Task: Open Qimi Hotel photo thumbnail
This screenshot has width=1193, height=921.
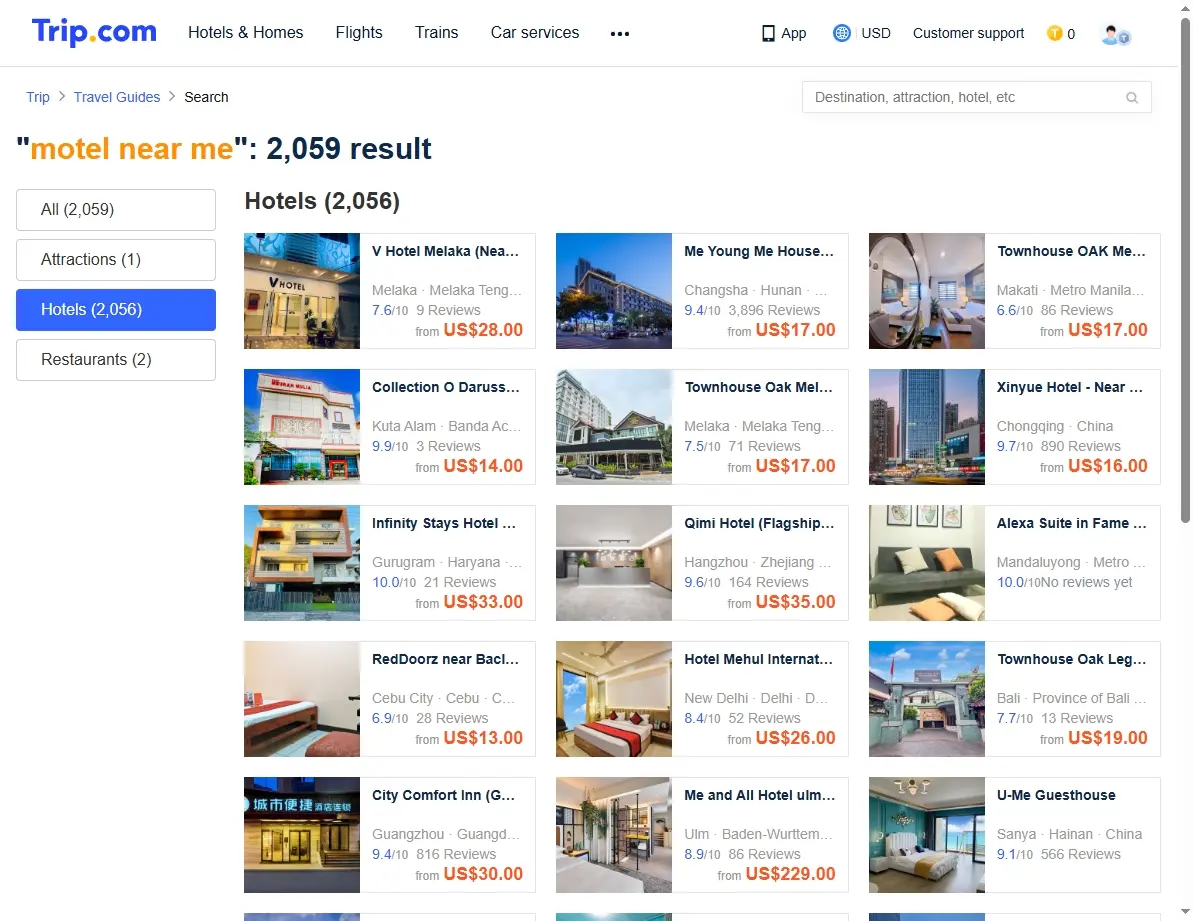Action: pos(614,564)
